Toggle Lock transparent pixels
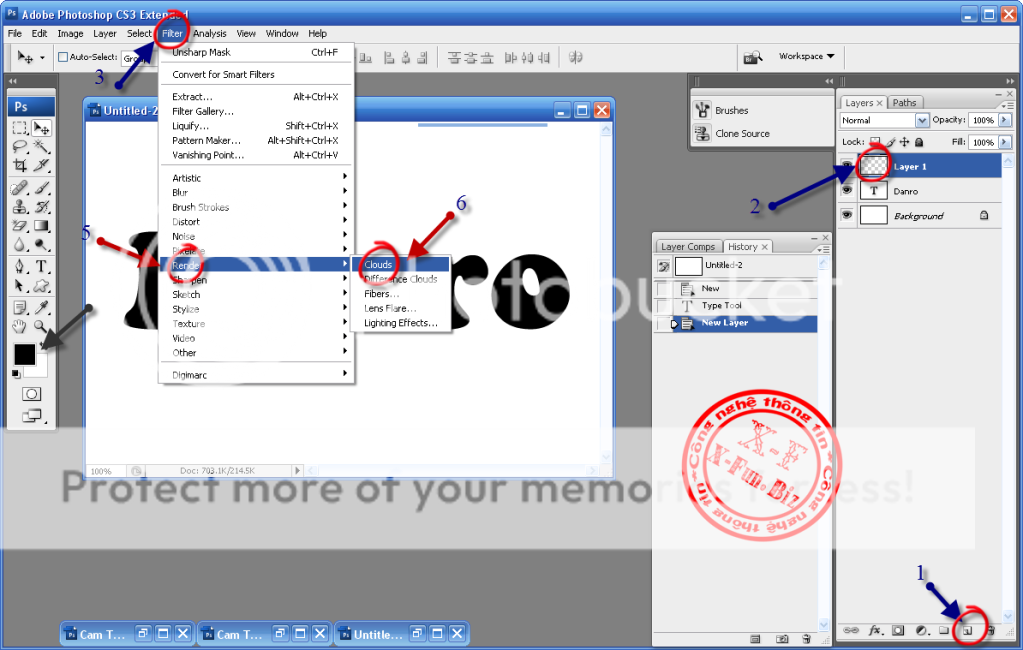Image resolution: width=1023 pixels, height=650 pixels. click(x=875, y=142)
